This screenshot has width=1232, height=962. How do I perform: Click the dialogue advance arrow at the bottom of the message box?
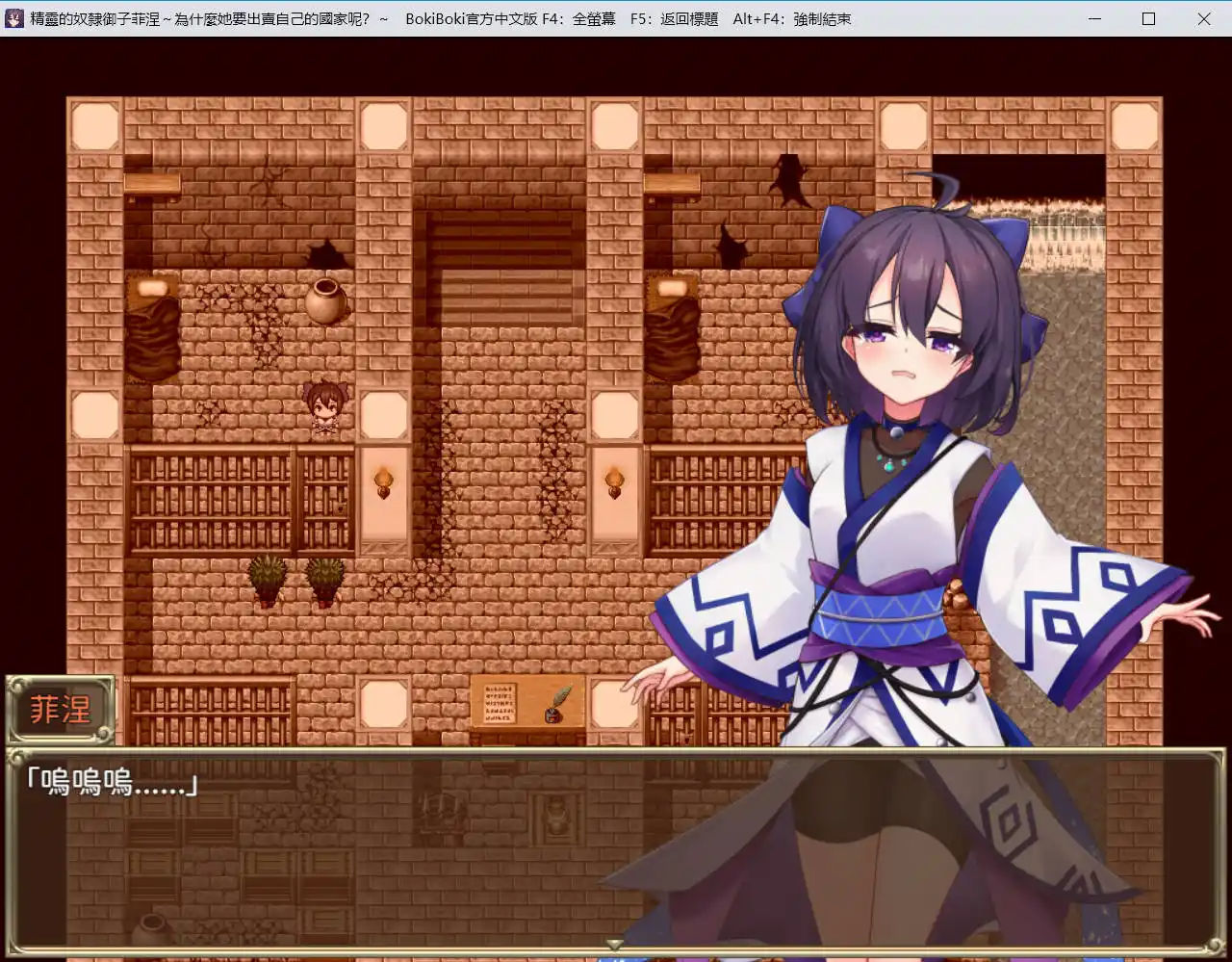[x=614, y=944]
